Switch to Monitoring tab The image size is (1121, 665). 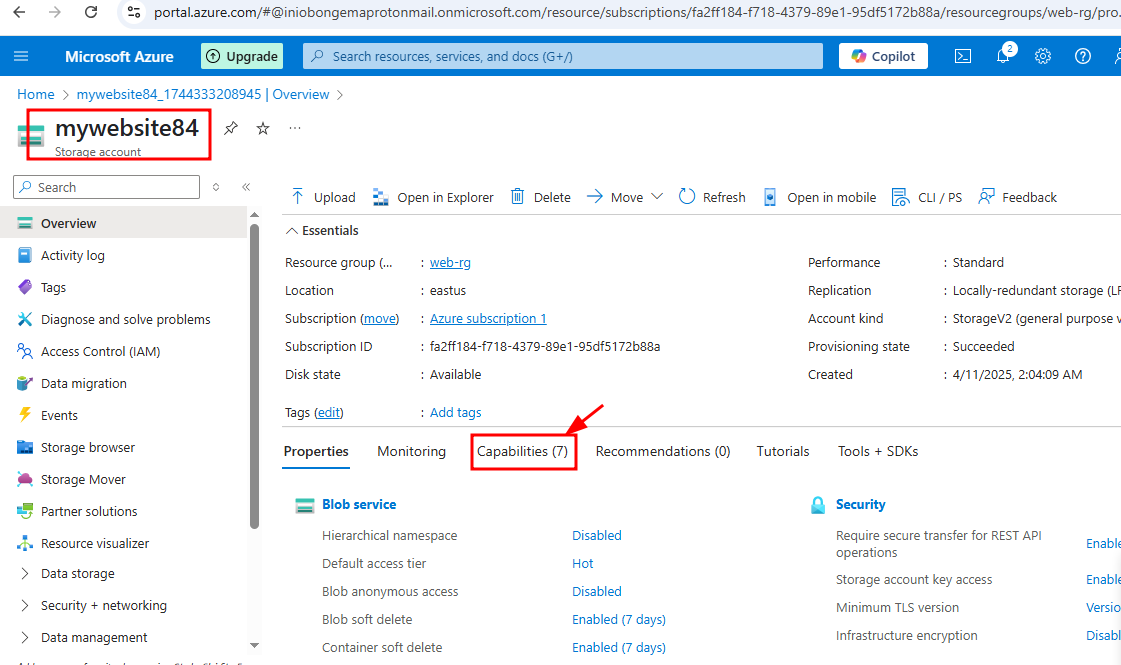(411, 451)
